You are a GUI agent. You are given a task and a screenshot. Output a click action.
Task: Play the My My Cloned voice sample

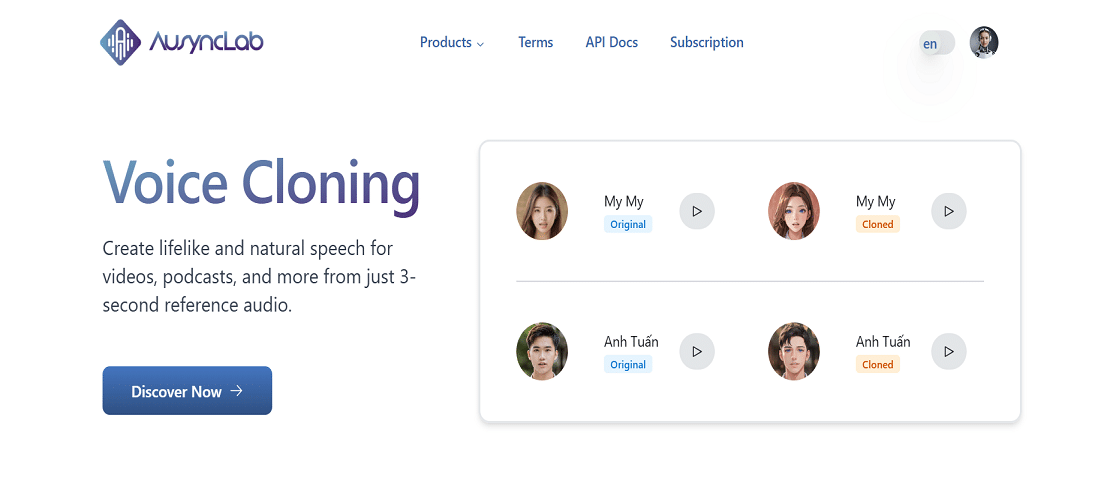[x=949, y=212]
